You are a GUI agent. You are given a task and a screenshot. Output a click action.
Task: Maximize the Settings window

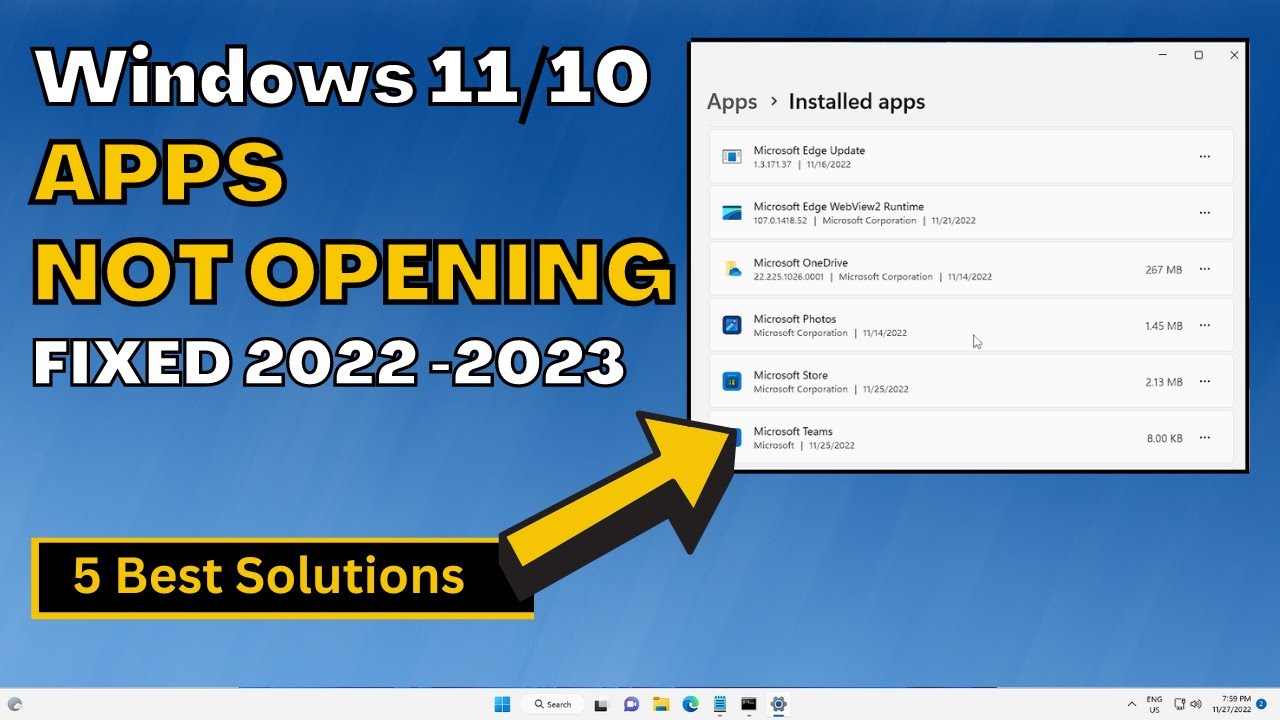[1198, 55]
